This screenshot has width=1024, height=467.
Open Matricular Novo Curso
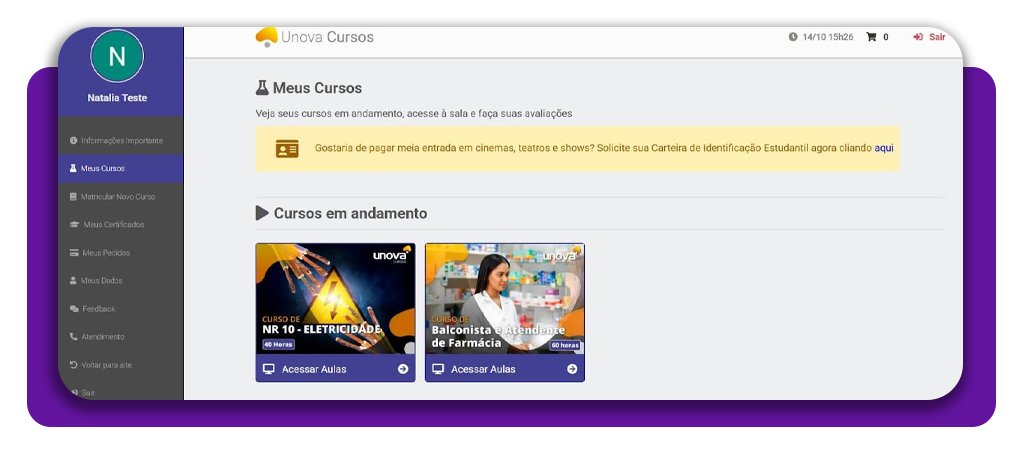click(x=121, y=197)
